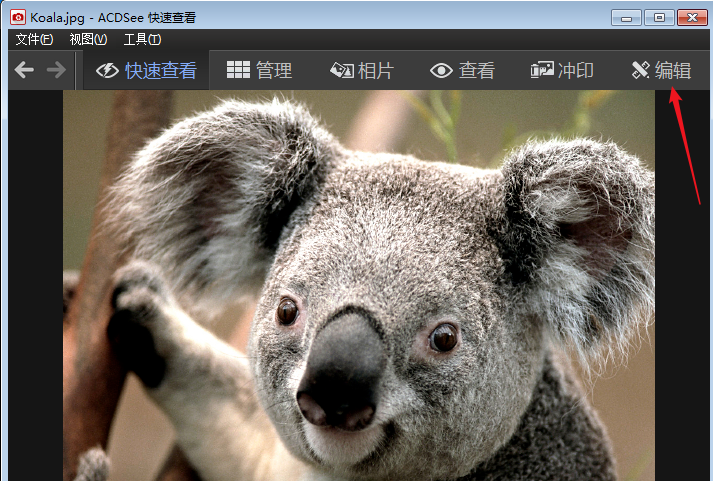Open the 文件(F) menu
Viewport: 713px width, 481px height.
coord(34,39)
